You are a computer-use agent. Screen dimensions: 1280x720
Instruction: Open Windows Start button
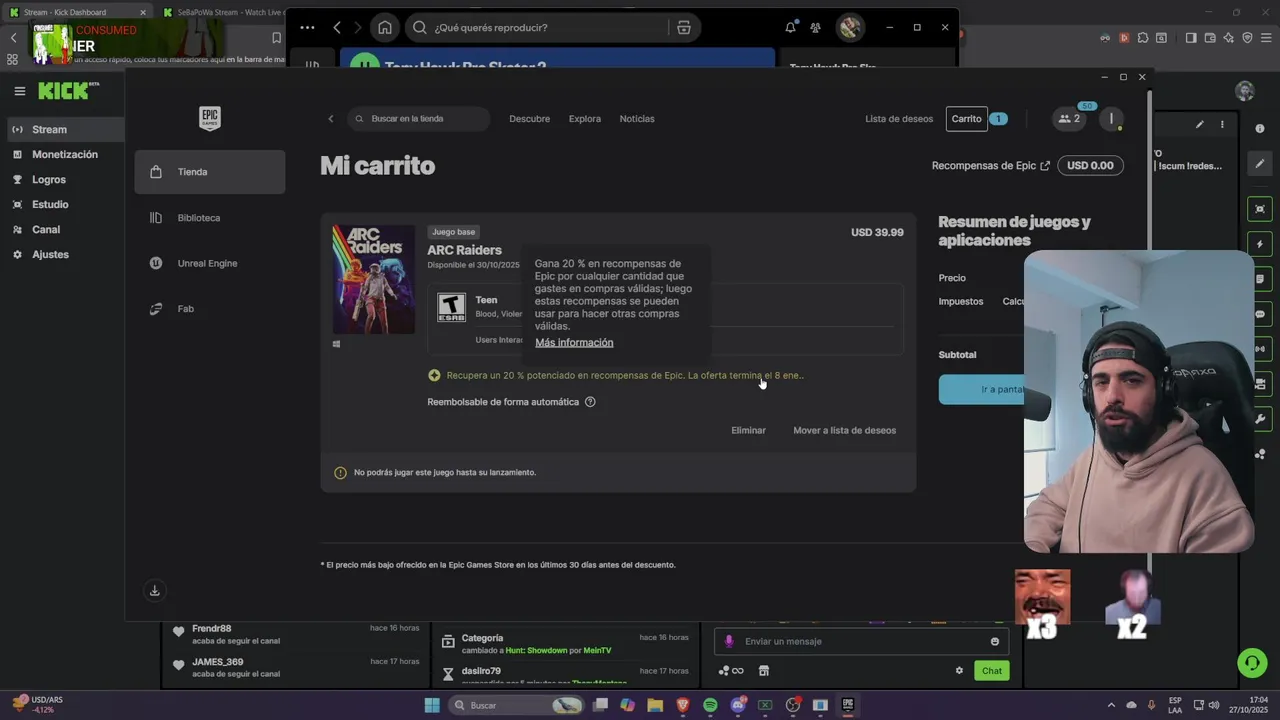tap(432, 705)
